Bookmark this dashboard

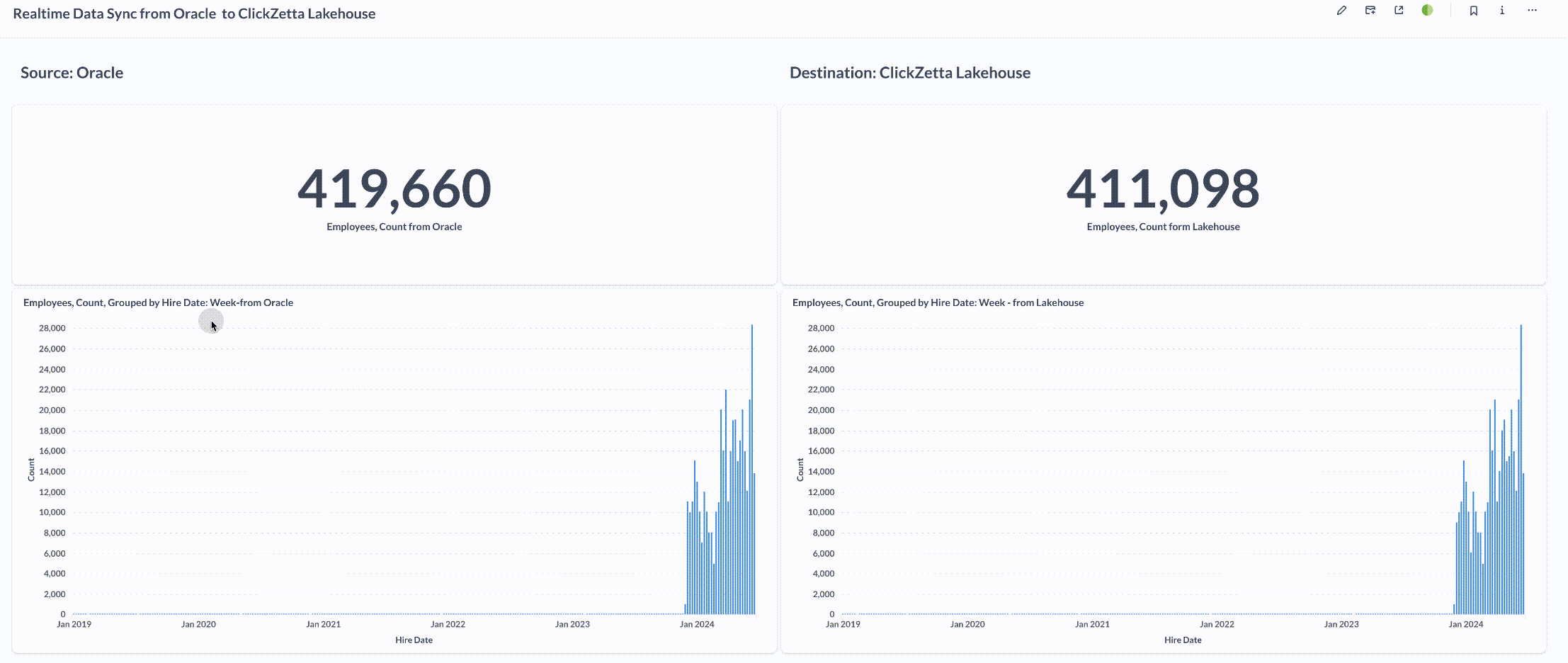click(x=1474, y=11)
